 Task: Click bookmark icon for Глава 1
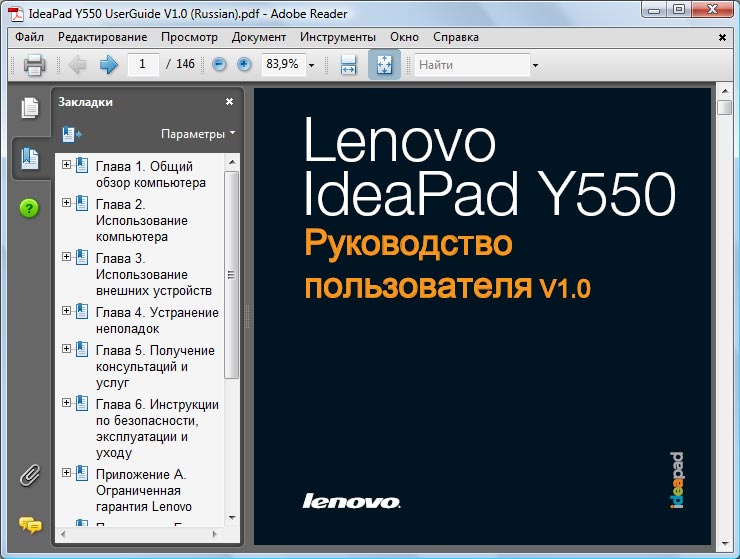tap(82, 165)
